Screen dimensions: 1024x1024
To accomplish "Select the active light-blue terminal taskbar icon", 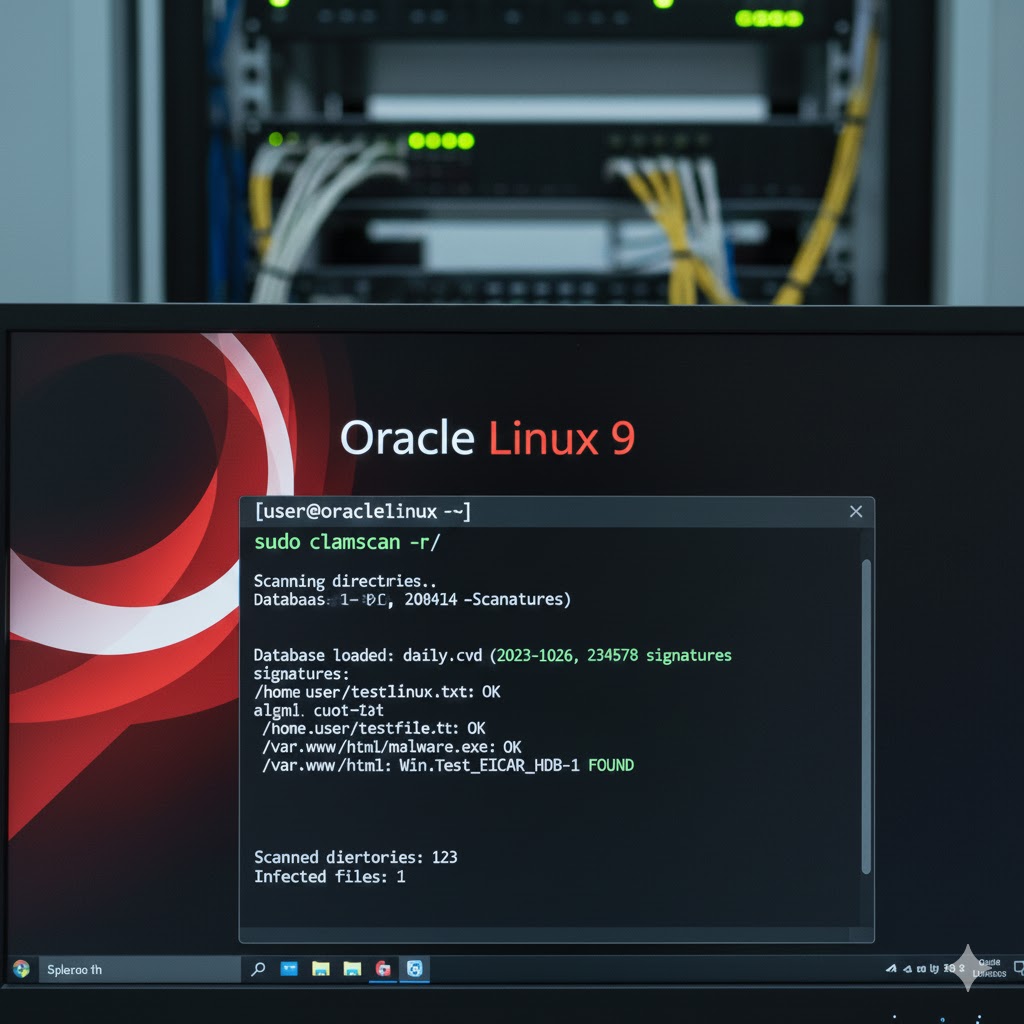I will pos(415,968).
